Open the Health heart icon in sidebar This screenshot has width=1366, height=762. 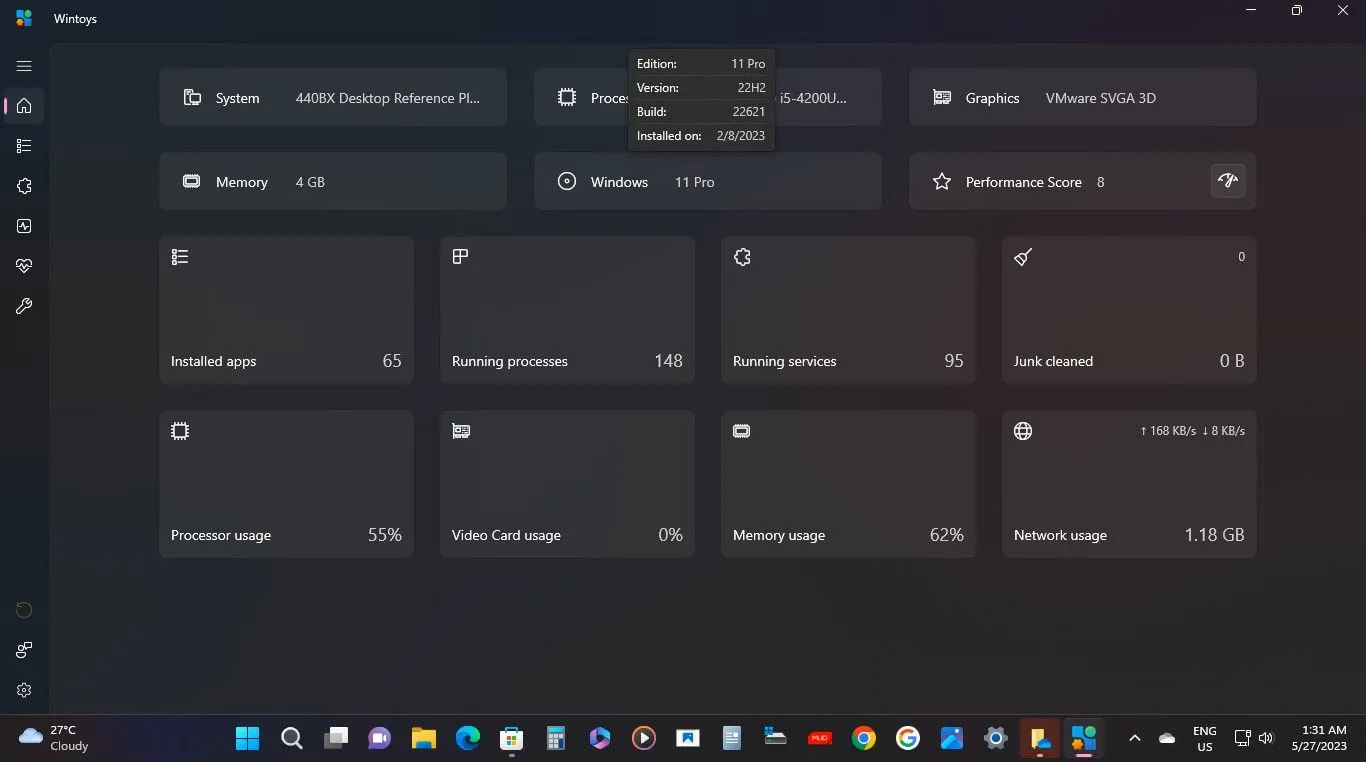click(24, 266)
